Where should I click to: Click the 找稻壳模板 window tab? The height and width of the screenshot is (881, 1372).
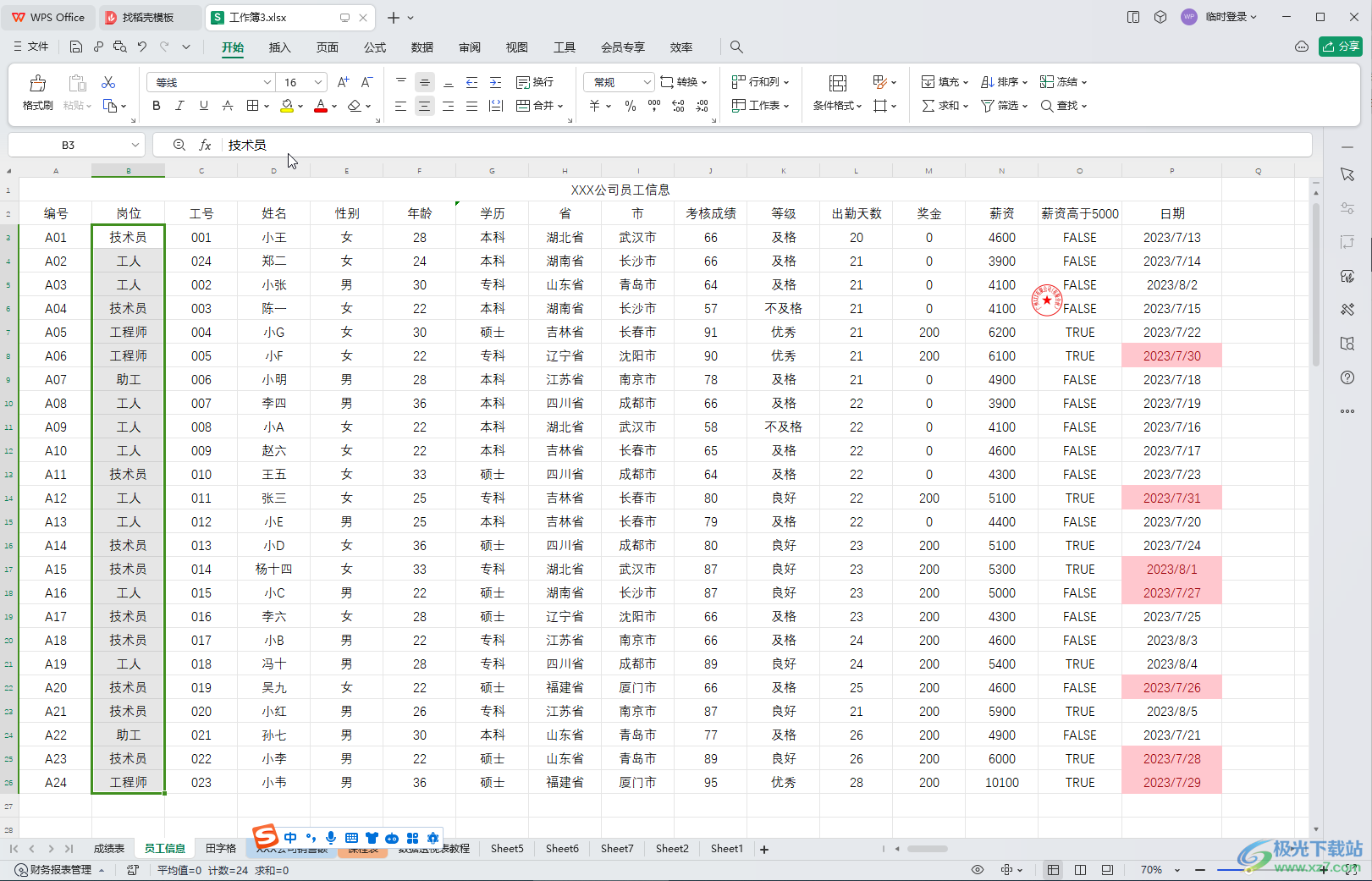point(151,17)
